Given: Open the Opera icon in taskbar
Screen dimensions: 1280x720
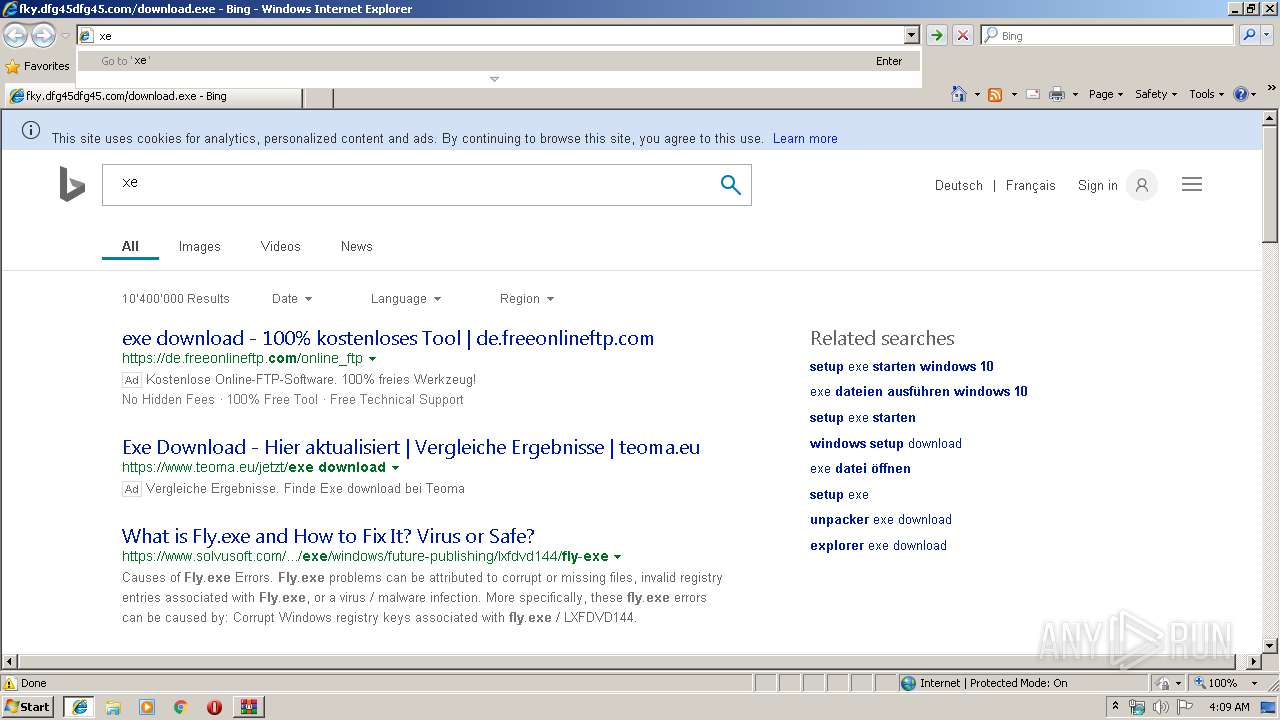Looking at the screenshot, I should 214,707.
